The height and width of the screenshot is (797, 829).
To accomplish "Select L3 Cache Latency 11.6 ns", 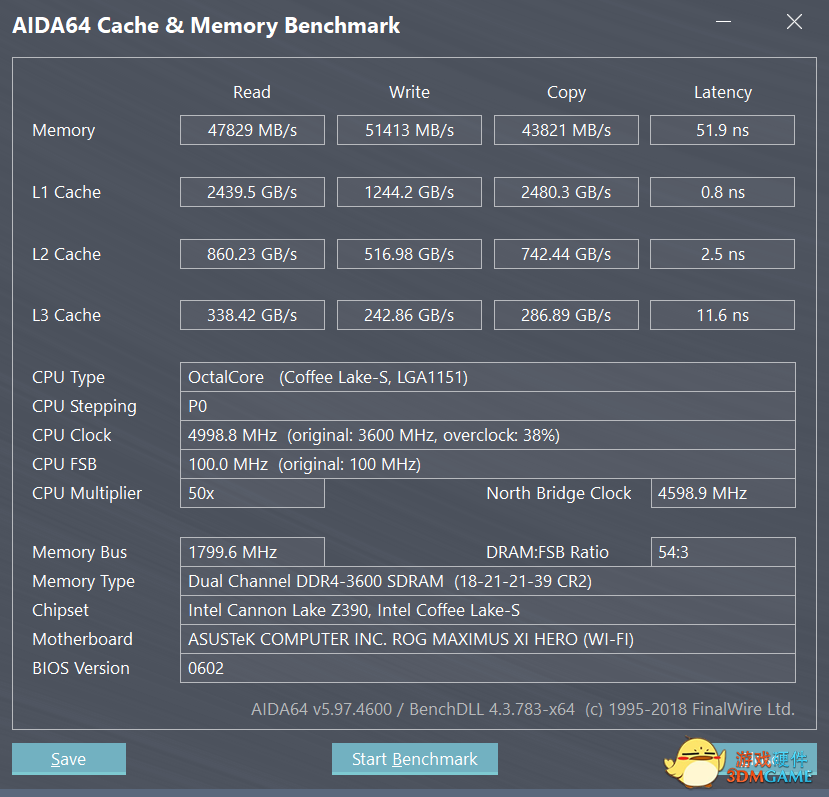I will tap(722, 315).
